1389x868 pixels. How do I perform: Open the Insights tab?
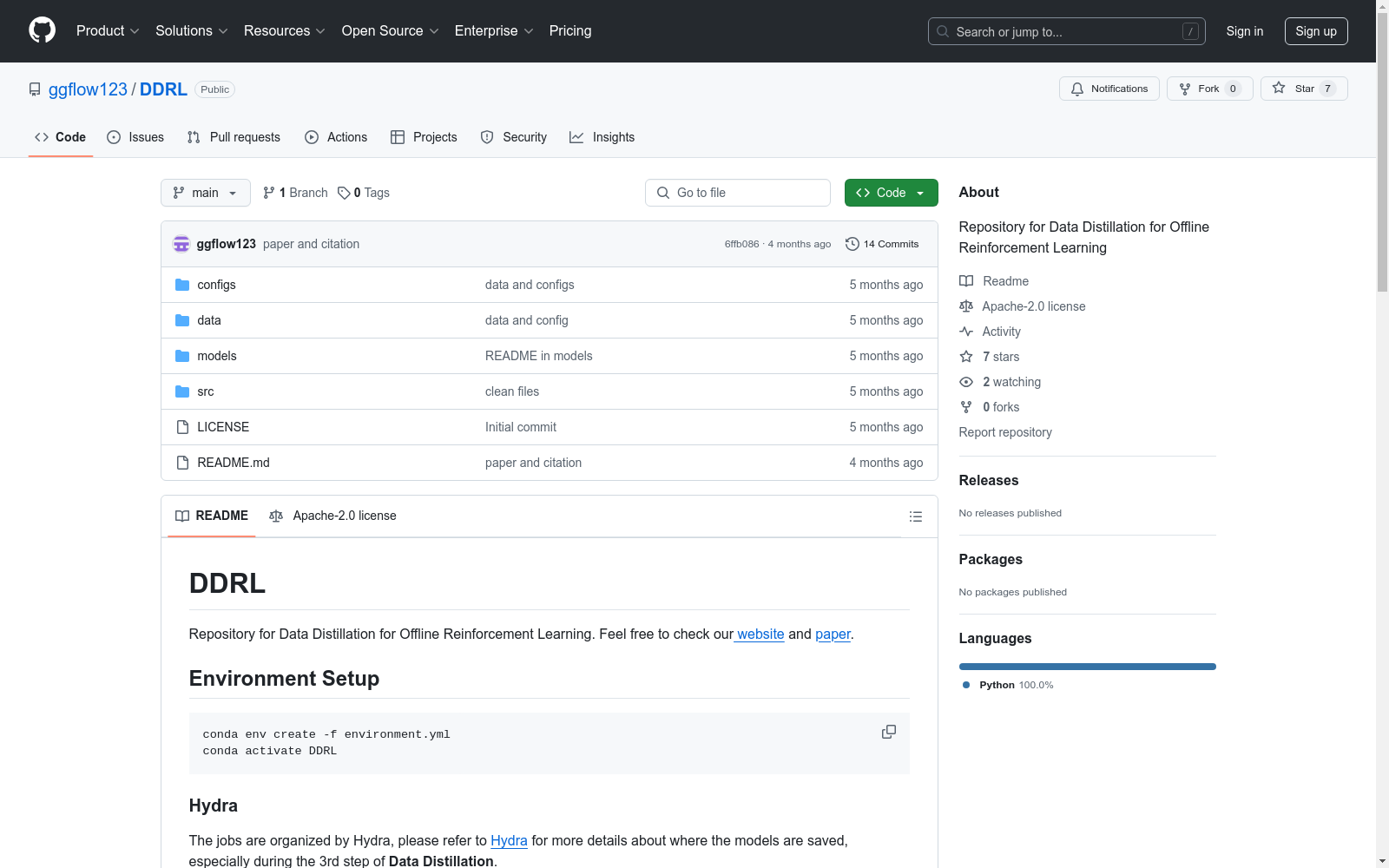click(x=602, y=137)
